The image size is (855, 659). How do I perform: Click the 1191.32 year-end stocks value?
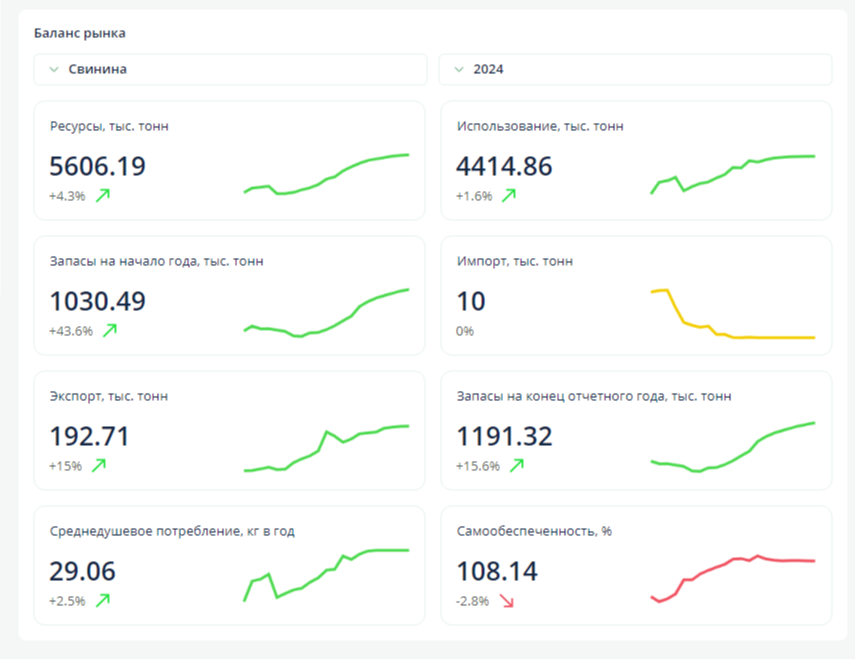[x=504, y=437]
